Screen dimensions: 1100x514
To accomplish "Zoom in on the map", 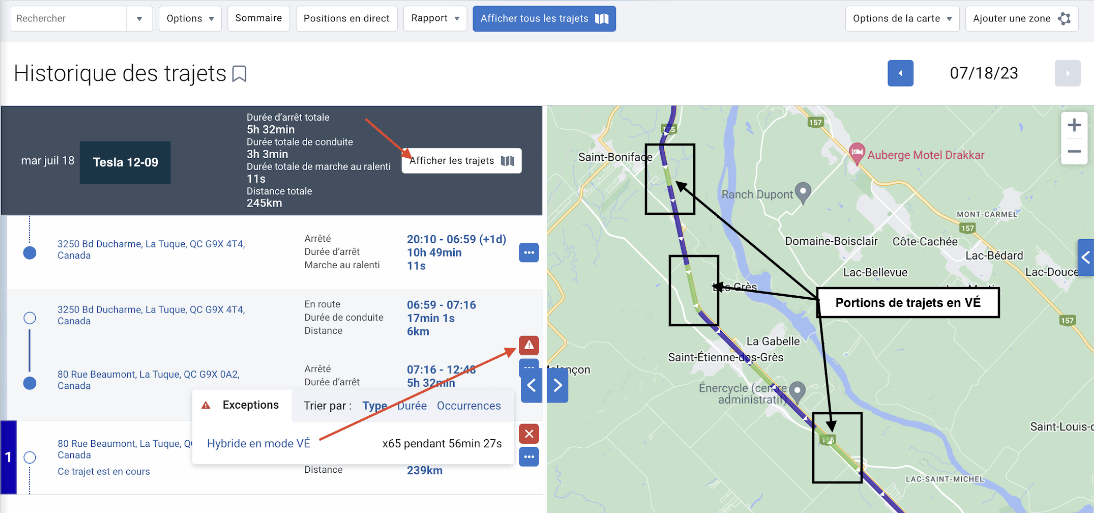I will pos(1074,126).
